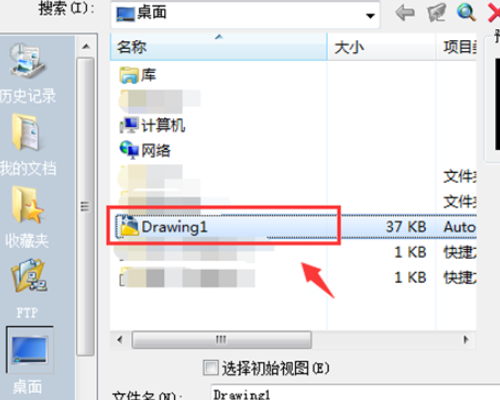This screenshot has width=500, height=400.
Task: Enable the 选择初始视图 checkbox
Action: coord(211,368)
